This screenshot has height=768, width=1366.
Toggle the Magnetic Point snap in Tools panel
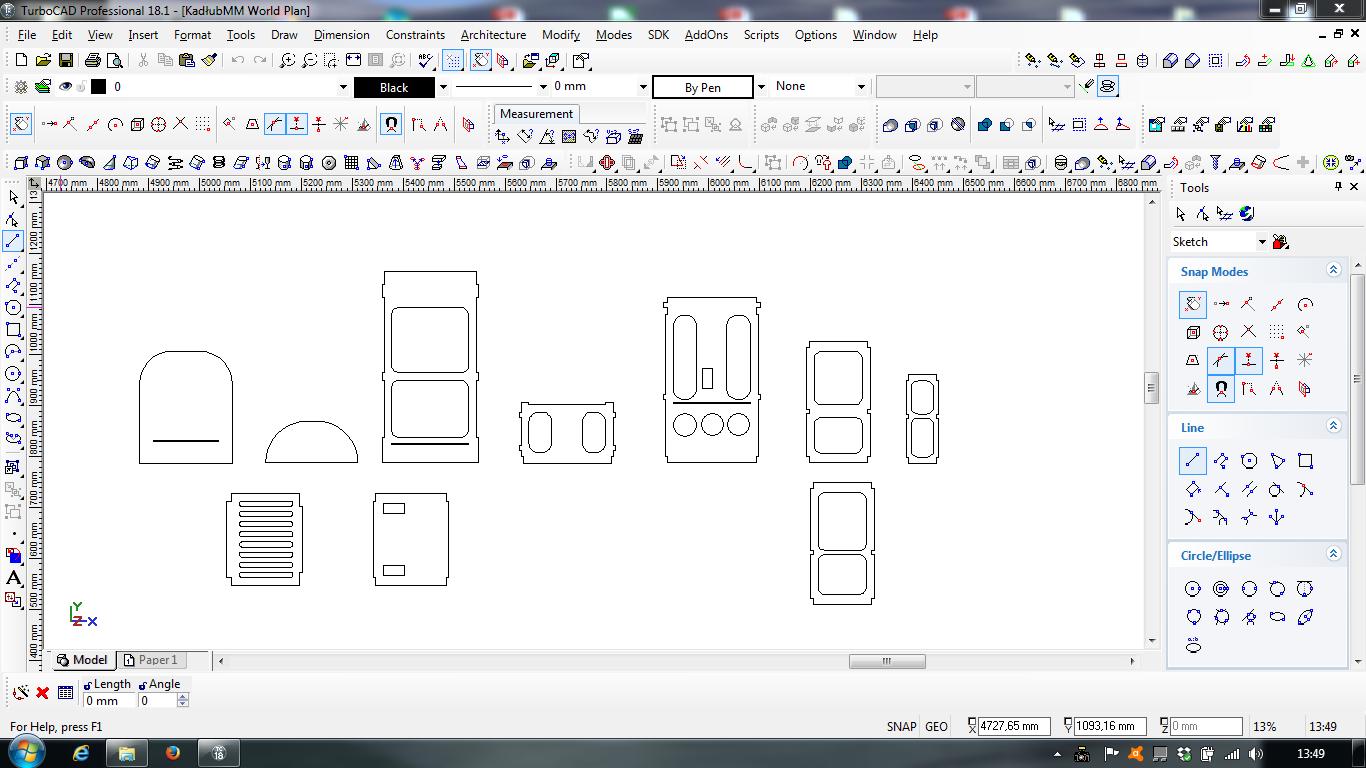1221,389
